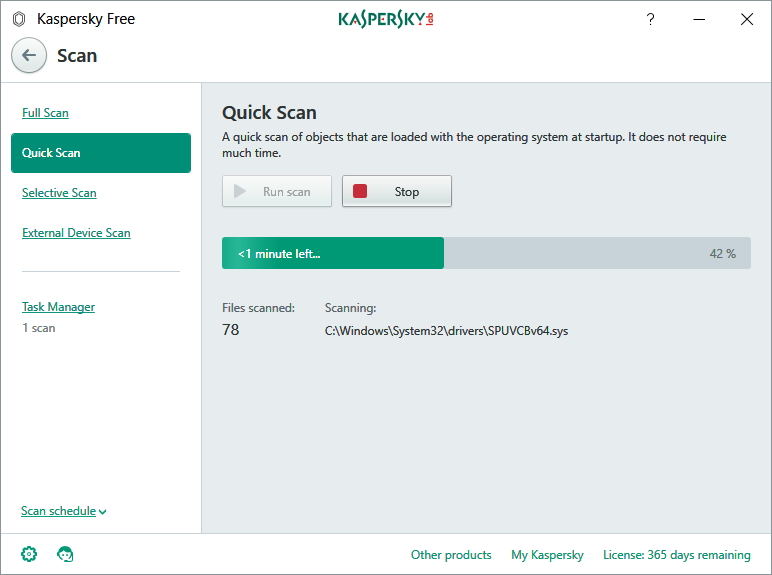Click the Scan page title
The width and height of the screenshot is (772, 575).
click(77, 56)
